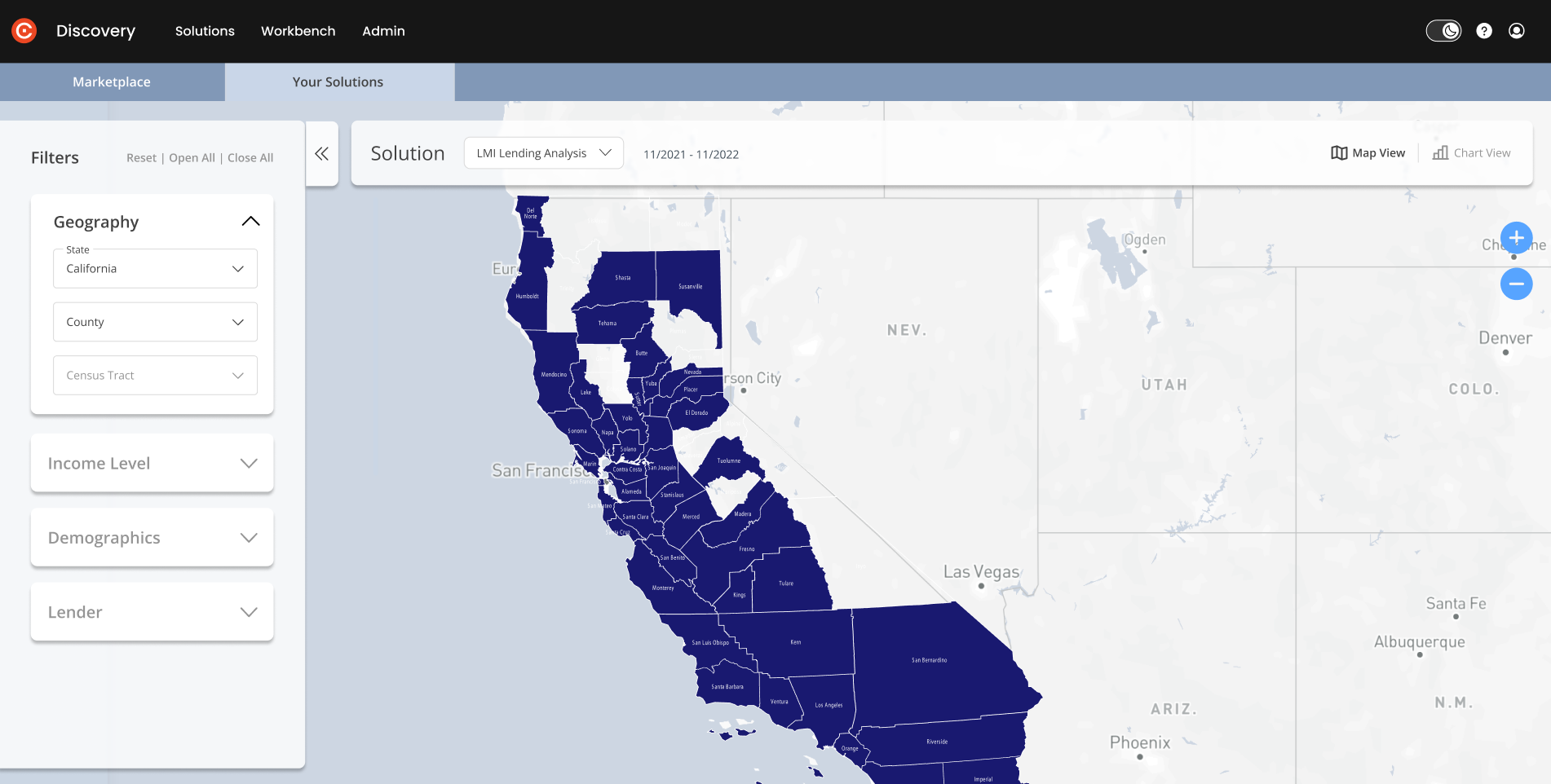Open the Census Tract dropdown
The width and height of the screenshot is (1551, 784).
click(155, 376)
